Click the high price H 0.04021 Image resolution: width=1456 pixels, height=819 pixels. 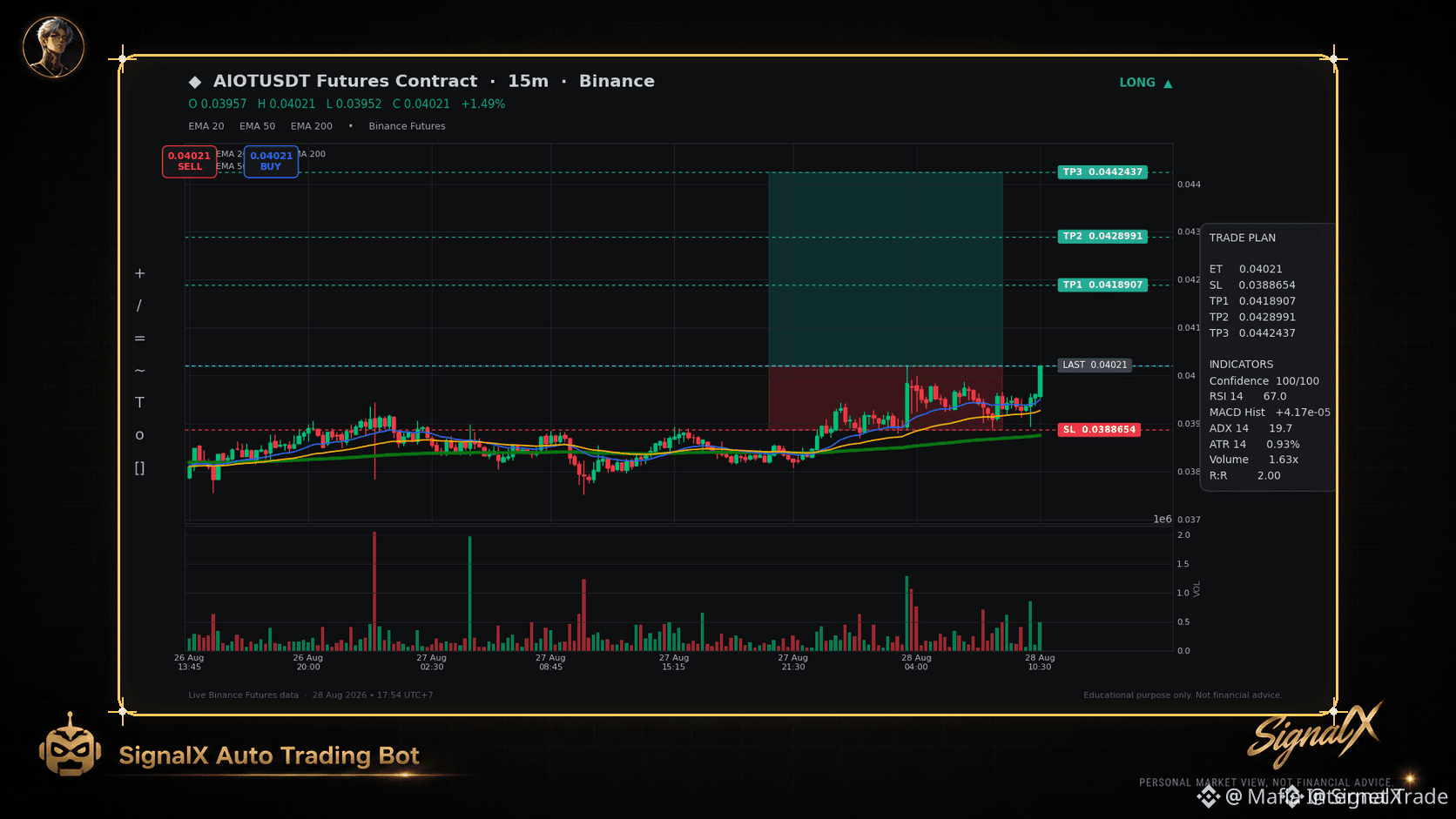coord(286,104)
